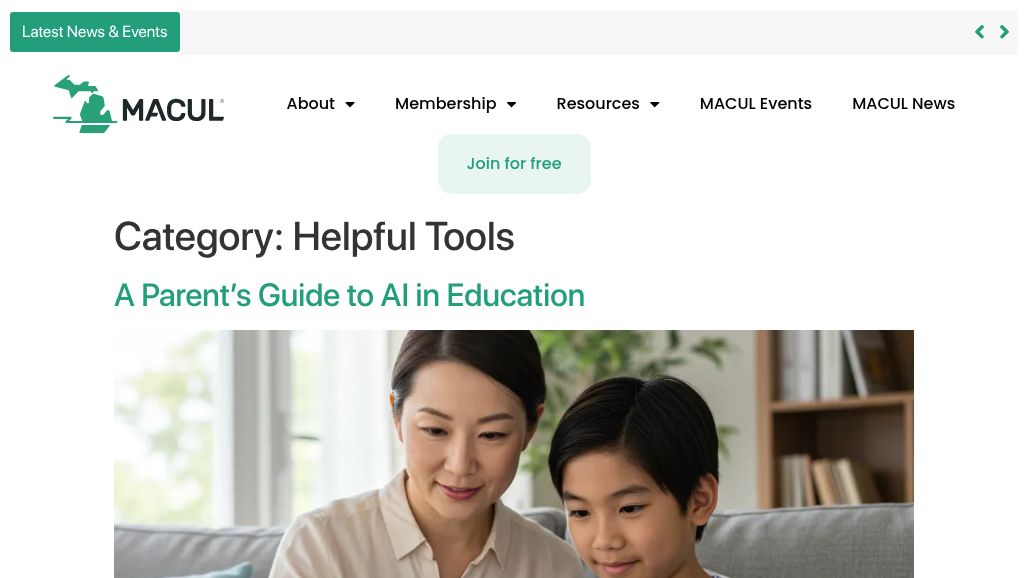This screenshot has width=1028, height=578.
Task: Click the Latest News & Events label
Action: 95,31
